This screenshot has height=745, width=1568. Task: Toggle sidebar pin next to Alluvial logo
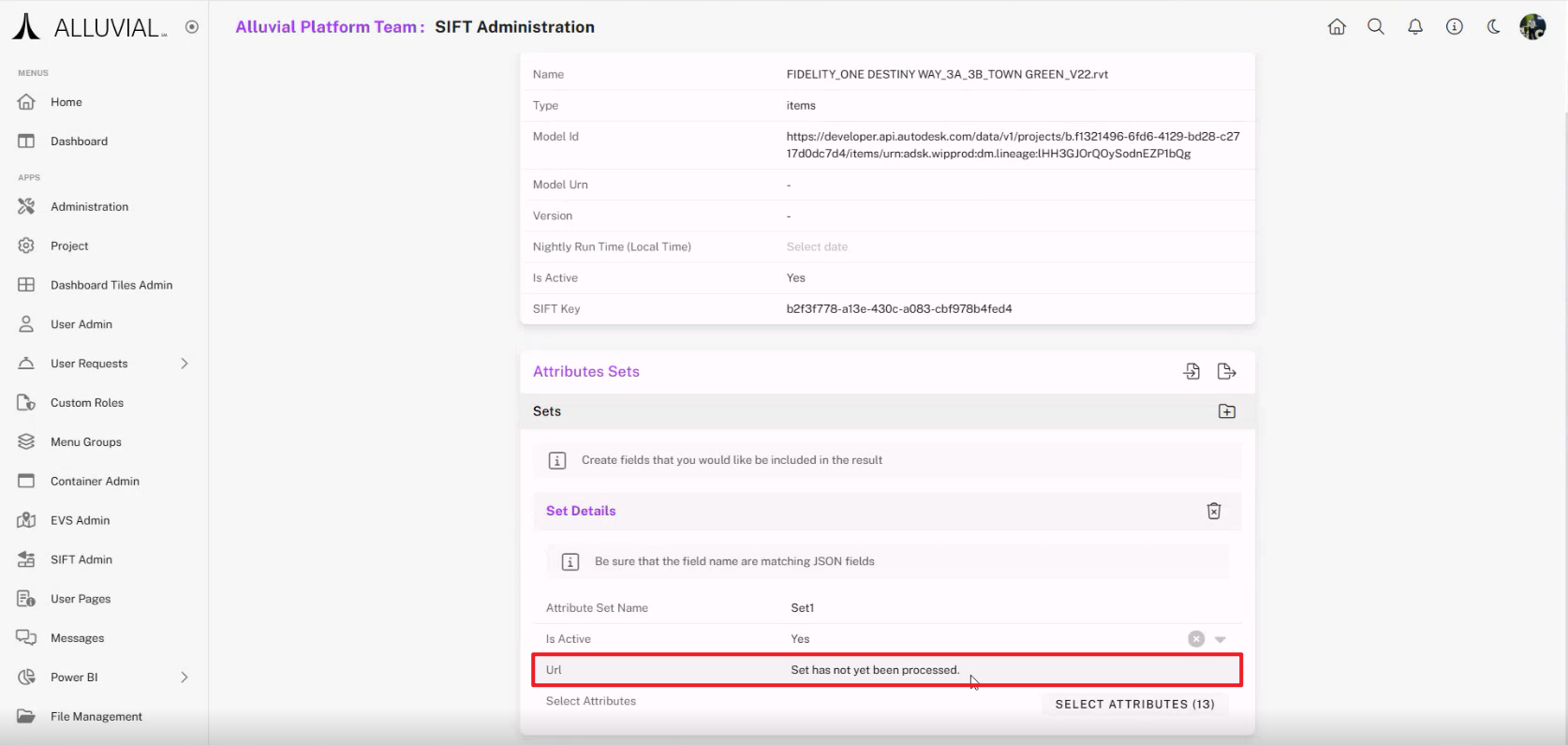tap(192, 27)
